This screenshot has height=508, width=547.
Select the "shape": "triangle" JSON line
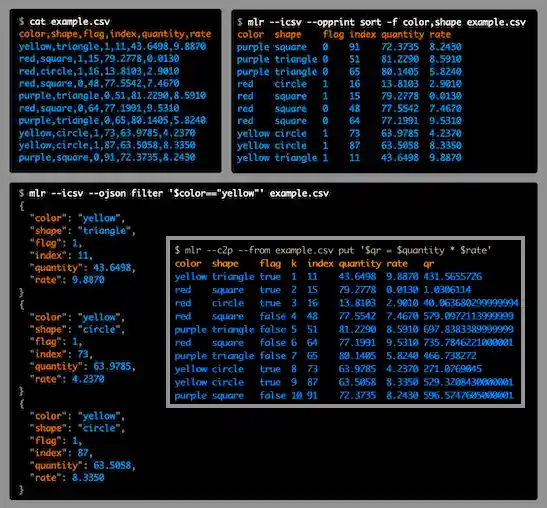point(82,231)
